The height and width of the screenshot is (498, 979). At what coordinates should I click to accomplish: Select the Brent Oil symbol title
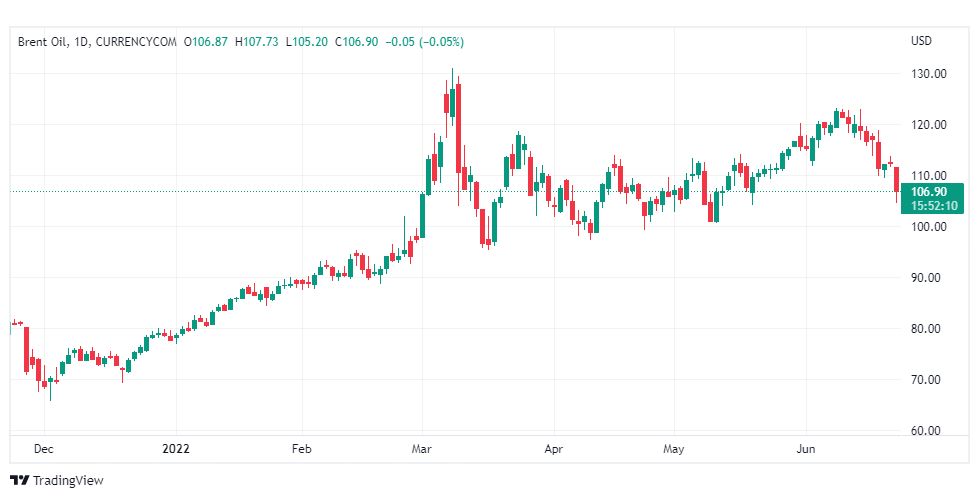pyautogui.click(x=42, y=42)
